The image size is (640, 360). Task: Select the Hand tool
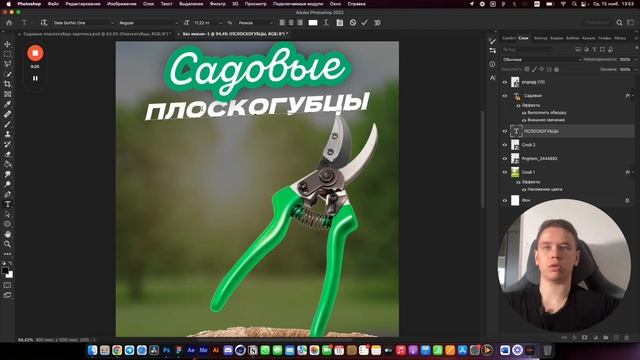pyautogui.click(x=7, y=234)
